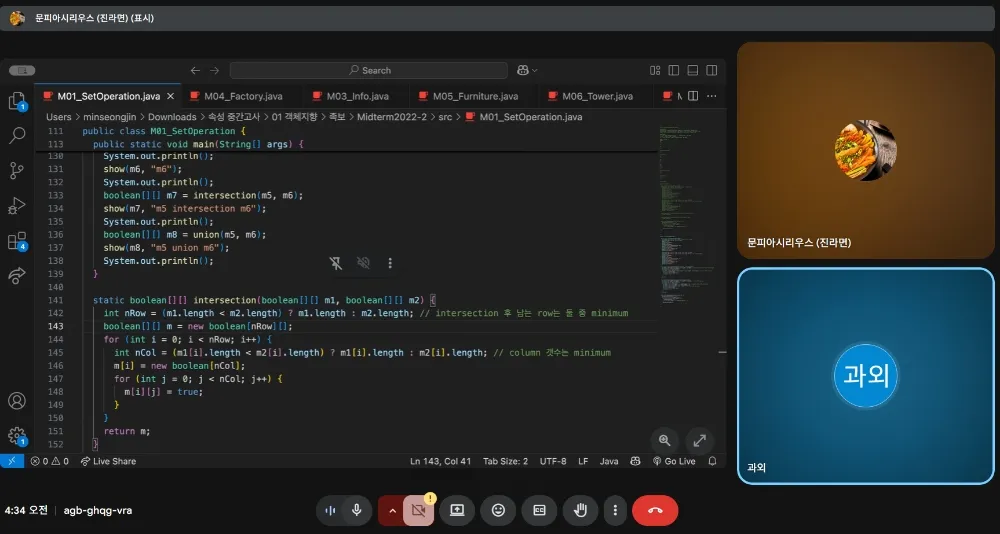Click the Go Back arrow in VS Code title bar
This screenshot has height=534, width=1000.
tap(195, 70)
